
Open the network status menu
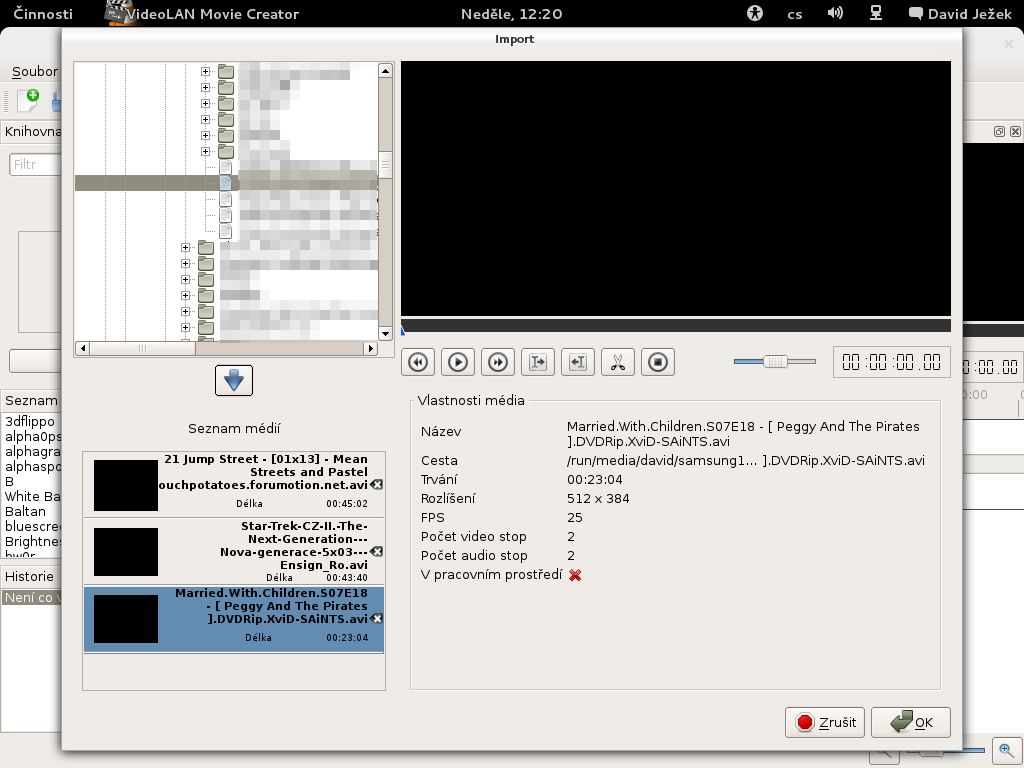[876, 13]
